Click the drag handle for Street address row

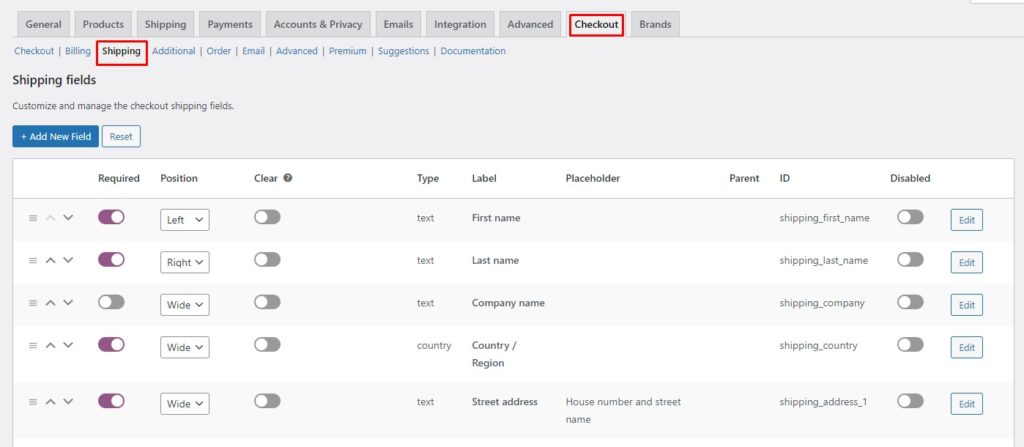(x=33, y=401)
